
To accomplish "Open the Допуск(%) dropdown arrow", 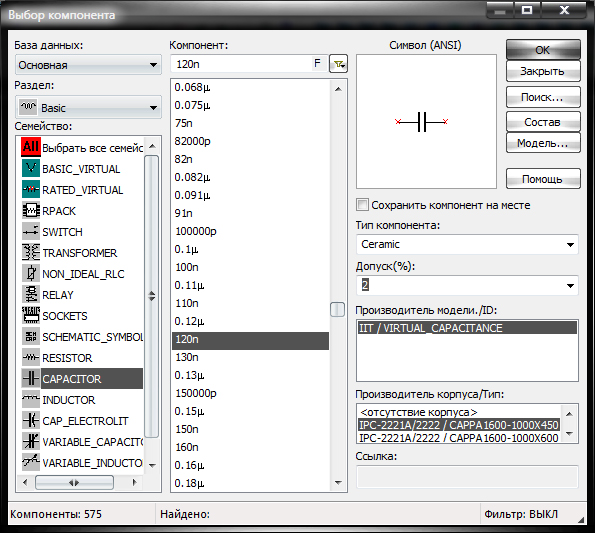I will pos(570,285).
